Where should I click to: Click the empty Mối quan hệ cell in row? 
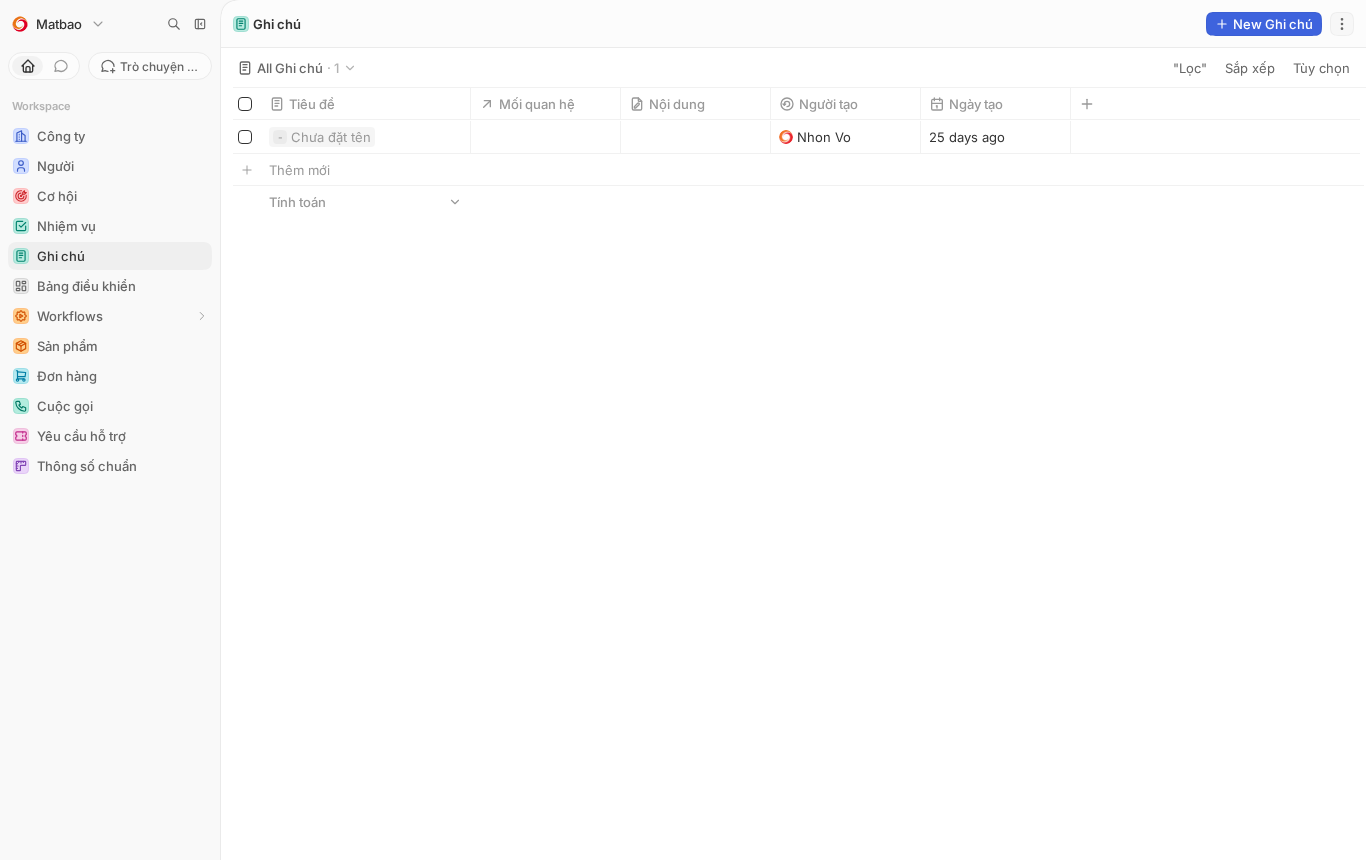pos(546,137)
